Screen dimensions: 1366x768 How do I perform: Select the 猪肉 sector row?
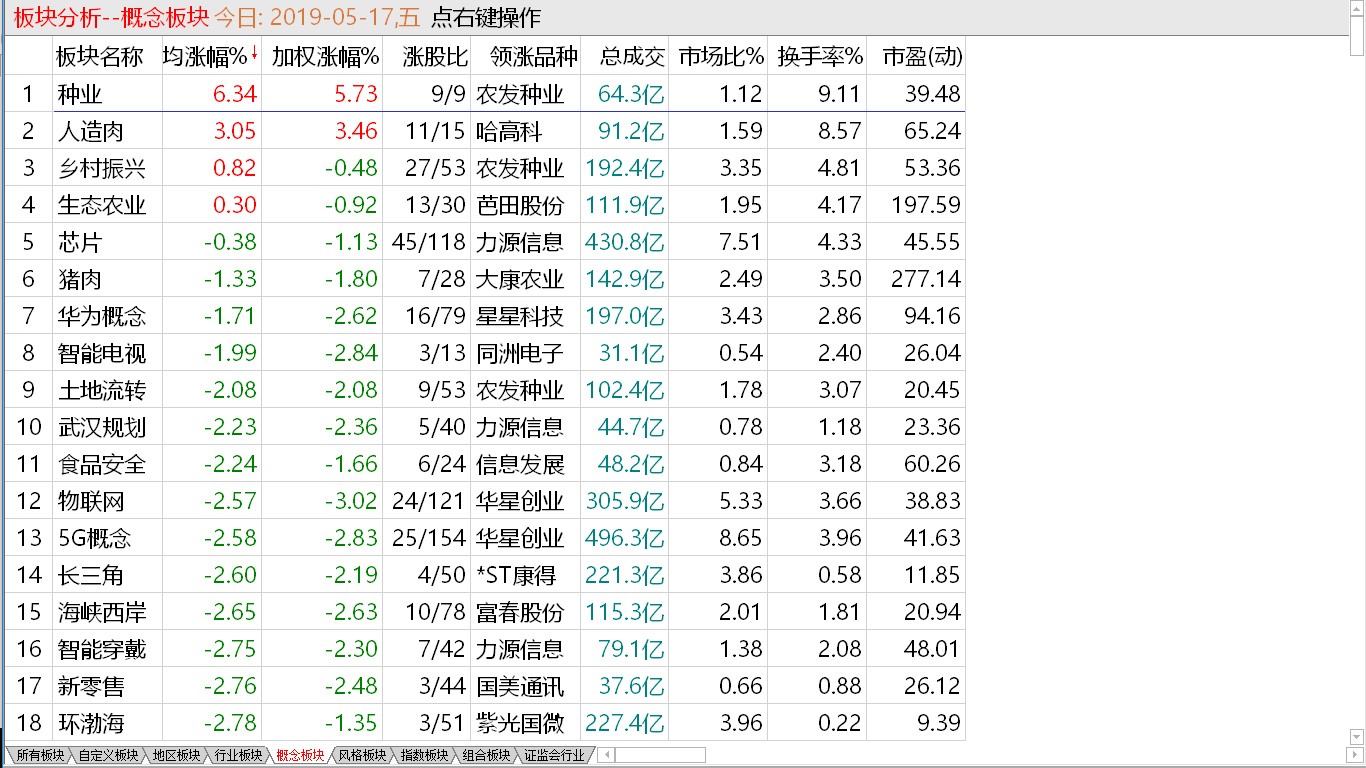pyautogui.click(x=485, y=279)
